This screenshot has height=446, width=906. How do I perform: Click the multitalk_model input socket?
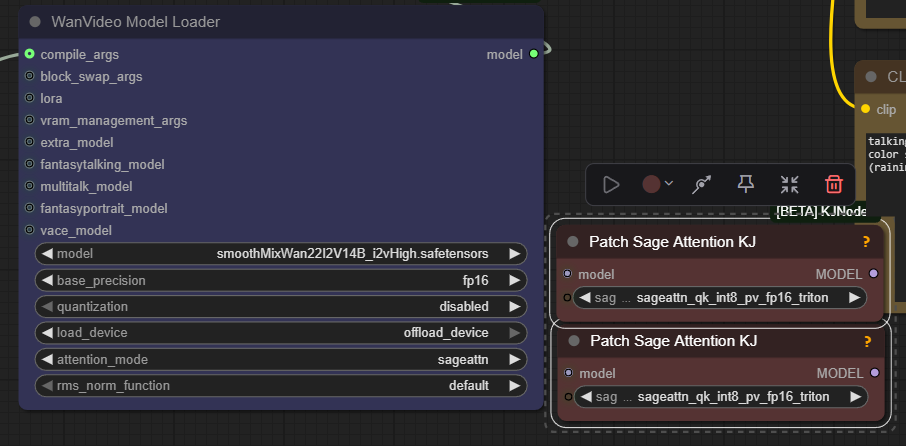(x=29, y=186)
